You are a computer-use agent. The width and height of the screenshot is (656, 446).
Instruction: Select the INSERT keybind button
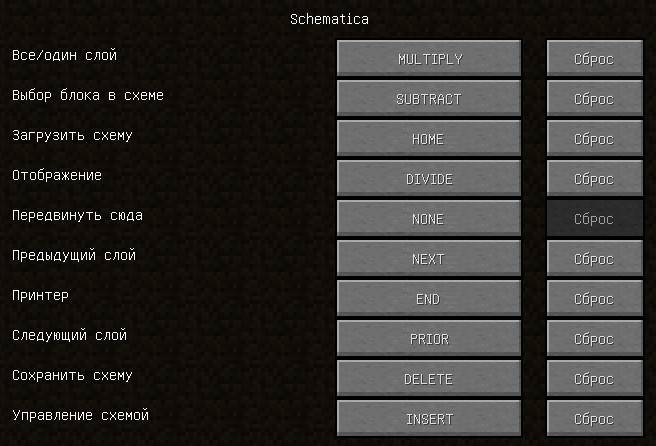point(429,419)
